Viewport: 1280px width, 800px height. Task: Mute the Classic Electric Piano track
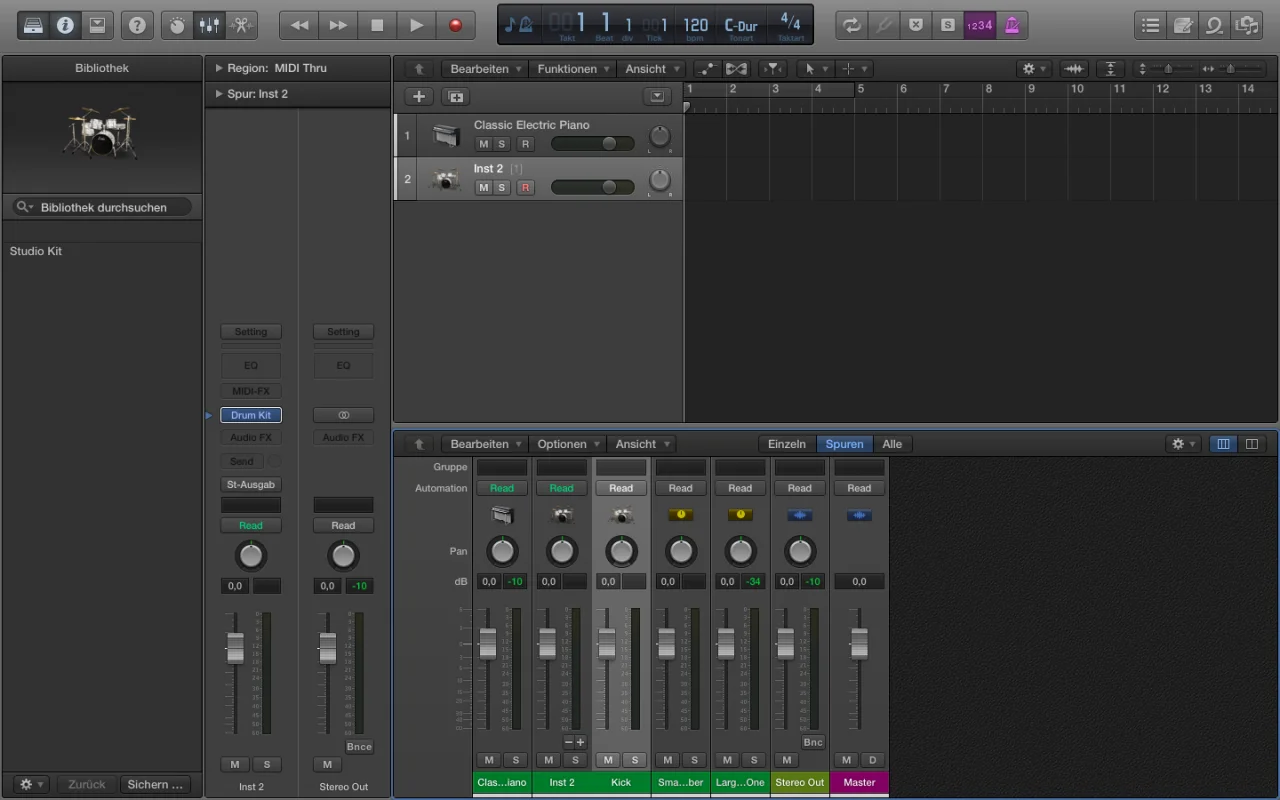coord(484,144)
